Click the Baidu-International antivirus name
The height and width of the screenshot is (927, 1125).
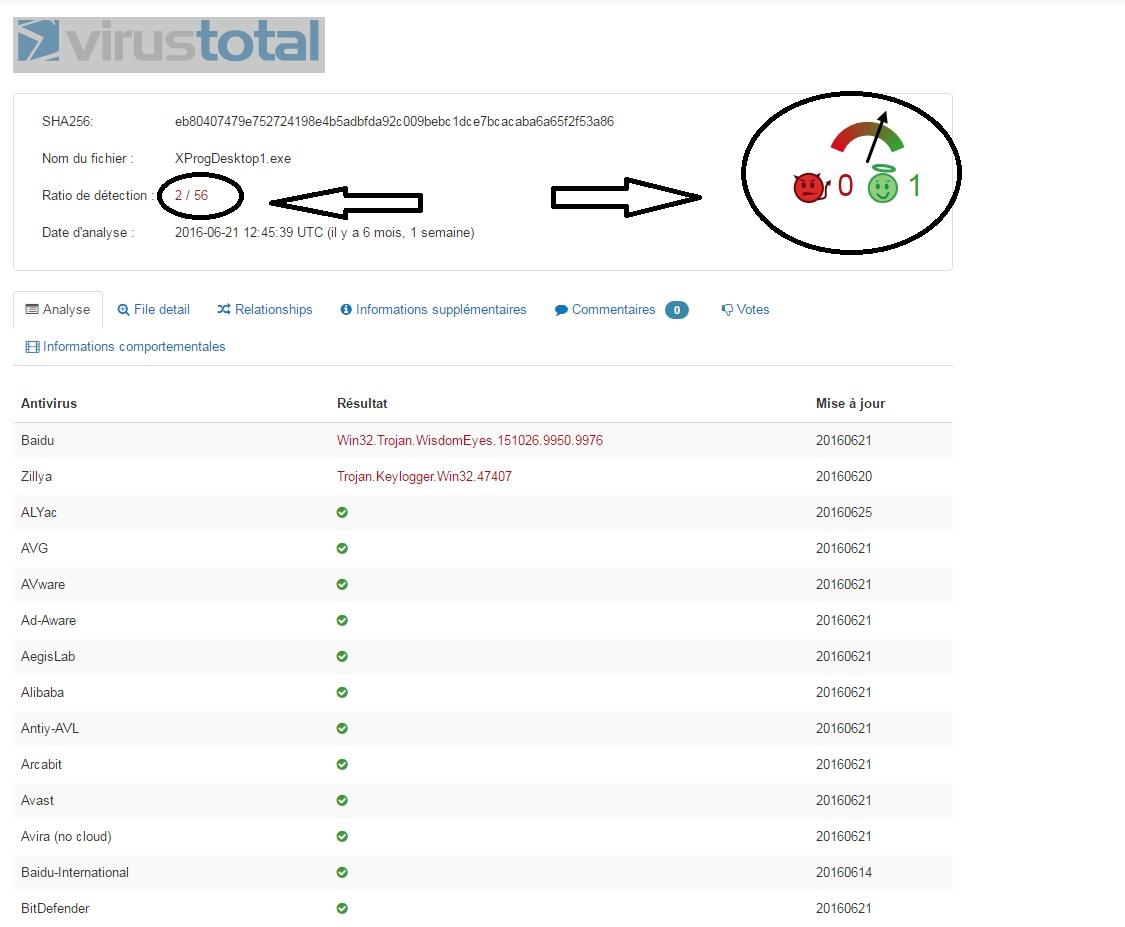[x=75, y=872]
